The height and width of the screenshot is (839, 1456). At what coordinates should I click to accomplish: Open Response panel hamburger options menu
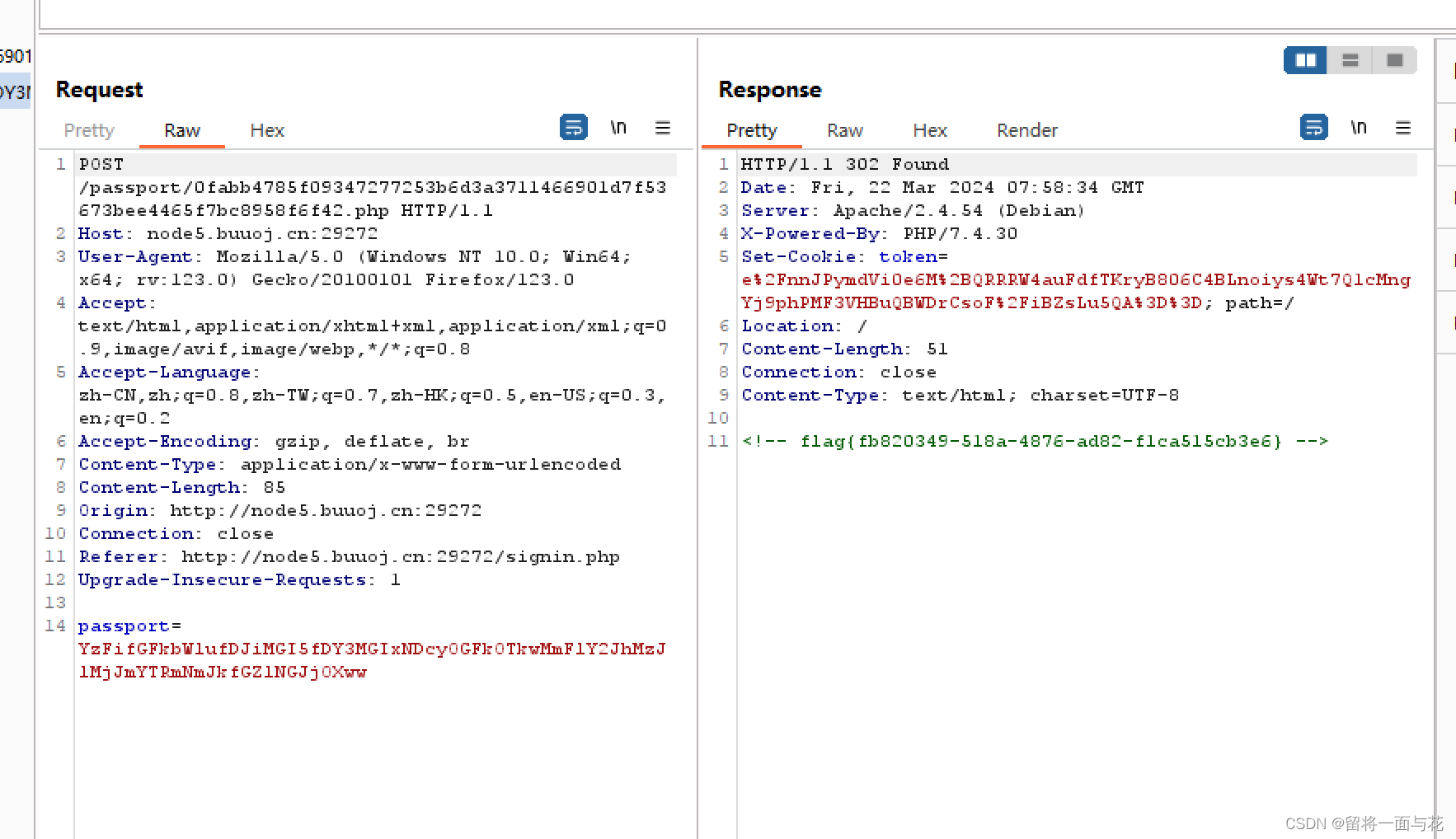1403,127
